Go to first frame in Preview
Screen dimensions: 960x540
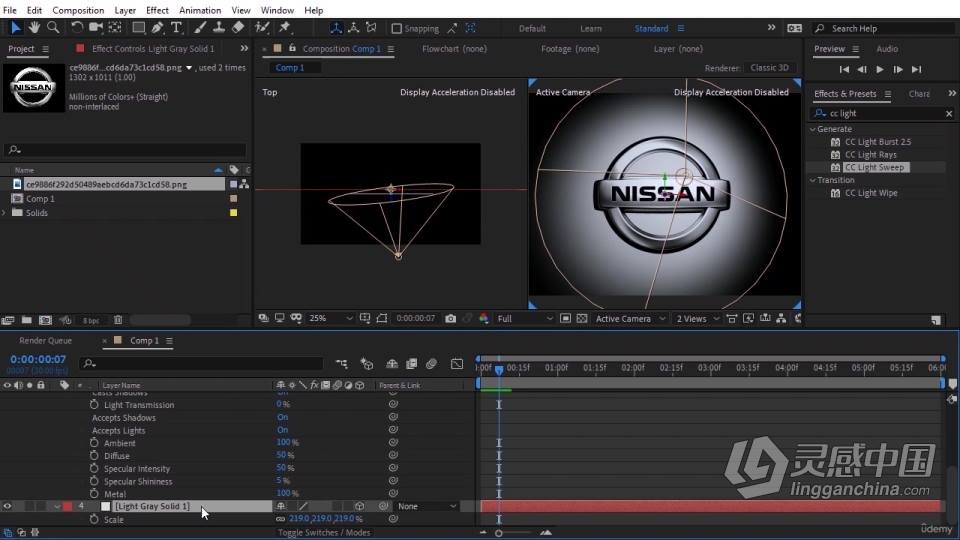[844, 70]
